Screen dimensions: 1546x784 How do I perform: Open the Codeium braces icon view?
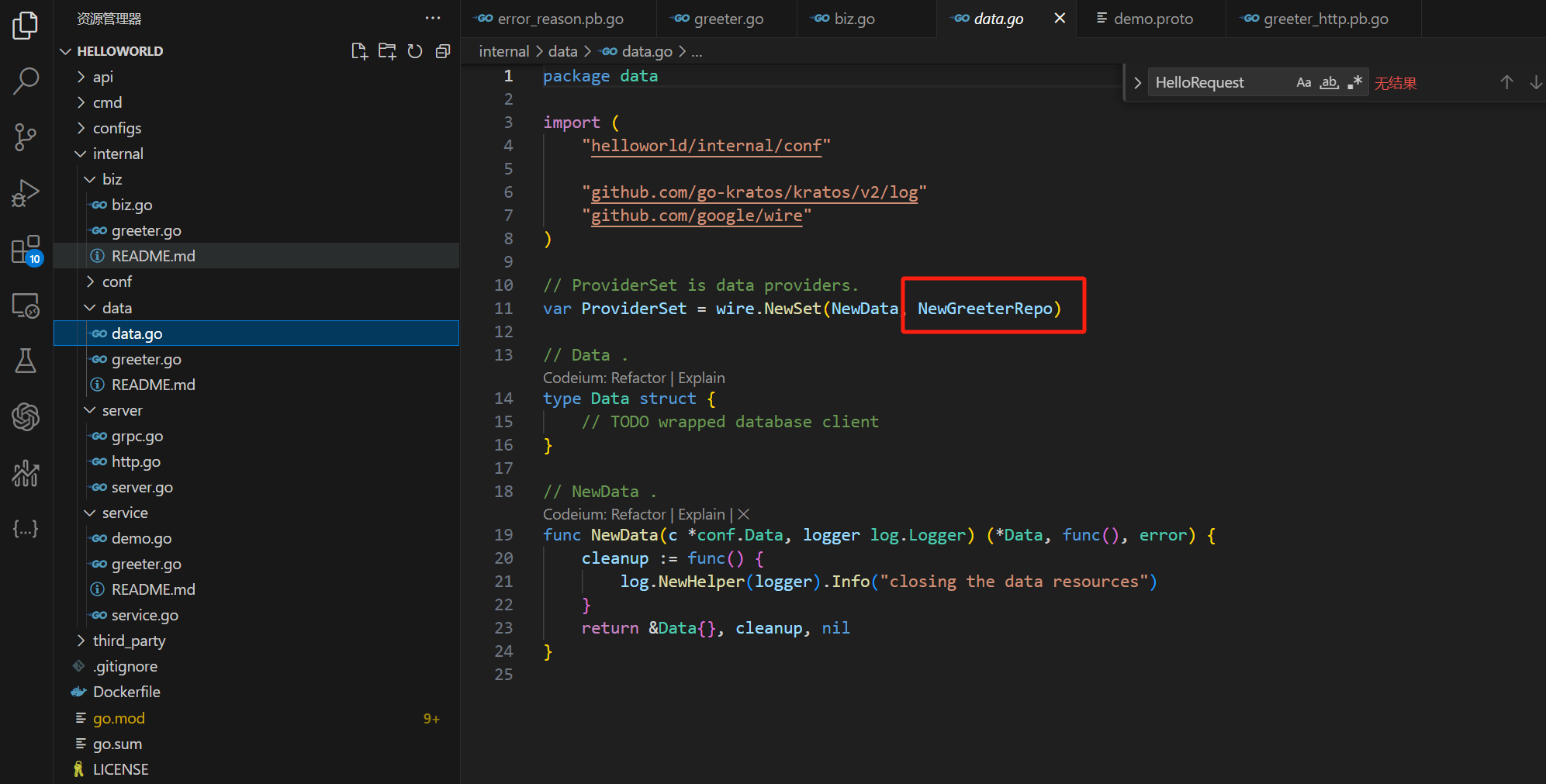tap(26, 529)
